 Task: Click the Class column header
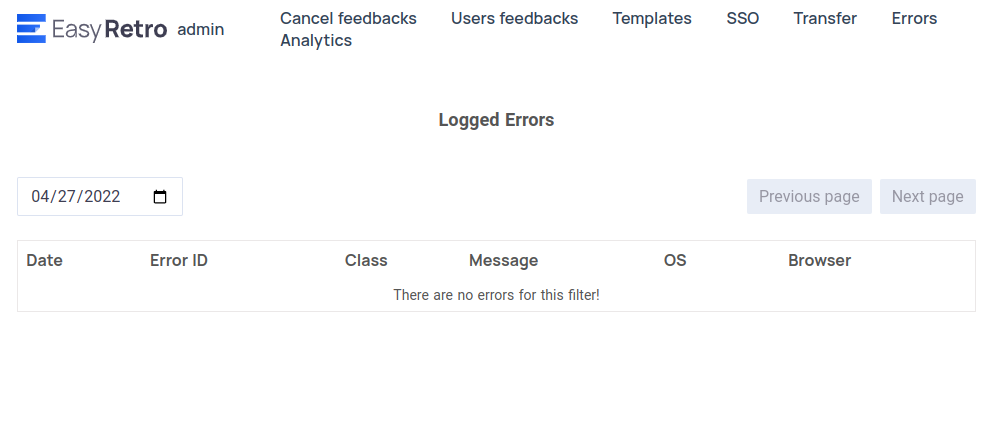coord(366,261)
